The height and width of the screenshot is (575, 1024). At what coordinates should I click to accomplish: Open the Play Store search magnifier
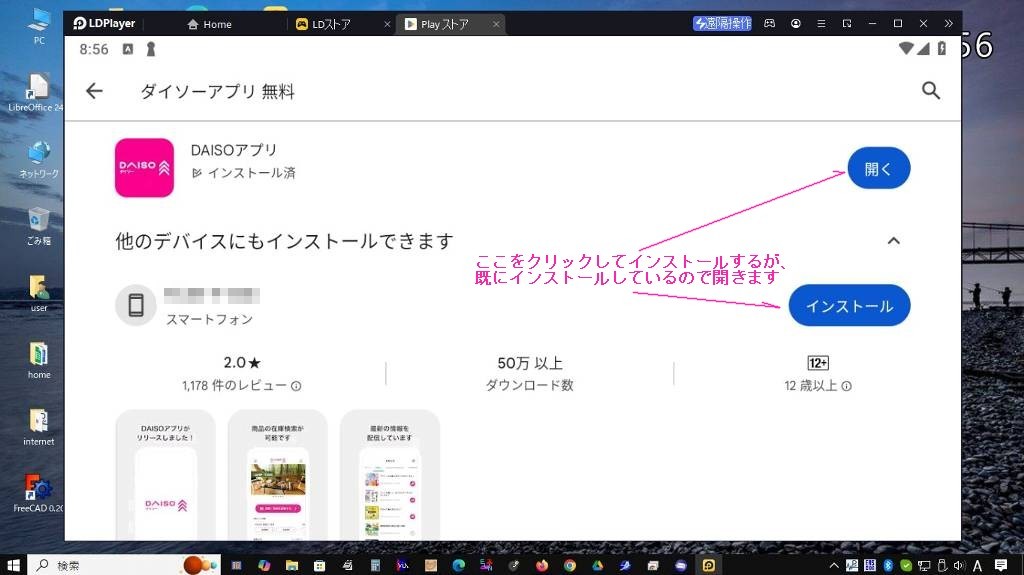coord(930,91)
